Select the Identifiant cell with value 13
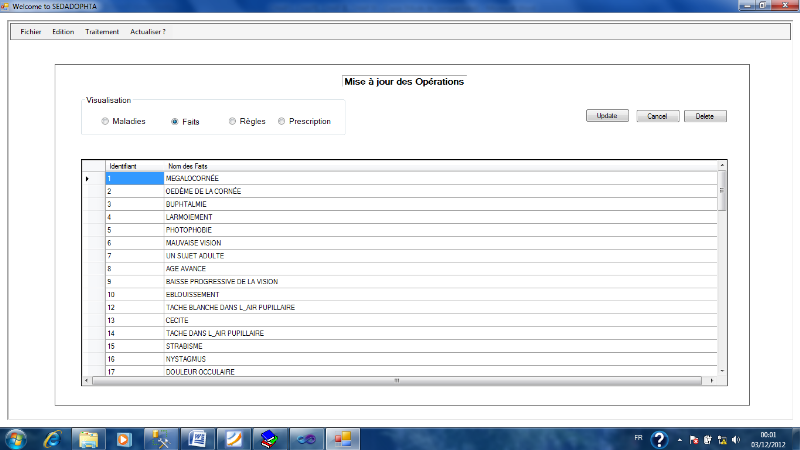Viewport: 800px width, 450px height. [x=135, y=320]
